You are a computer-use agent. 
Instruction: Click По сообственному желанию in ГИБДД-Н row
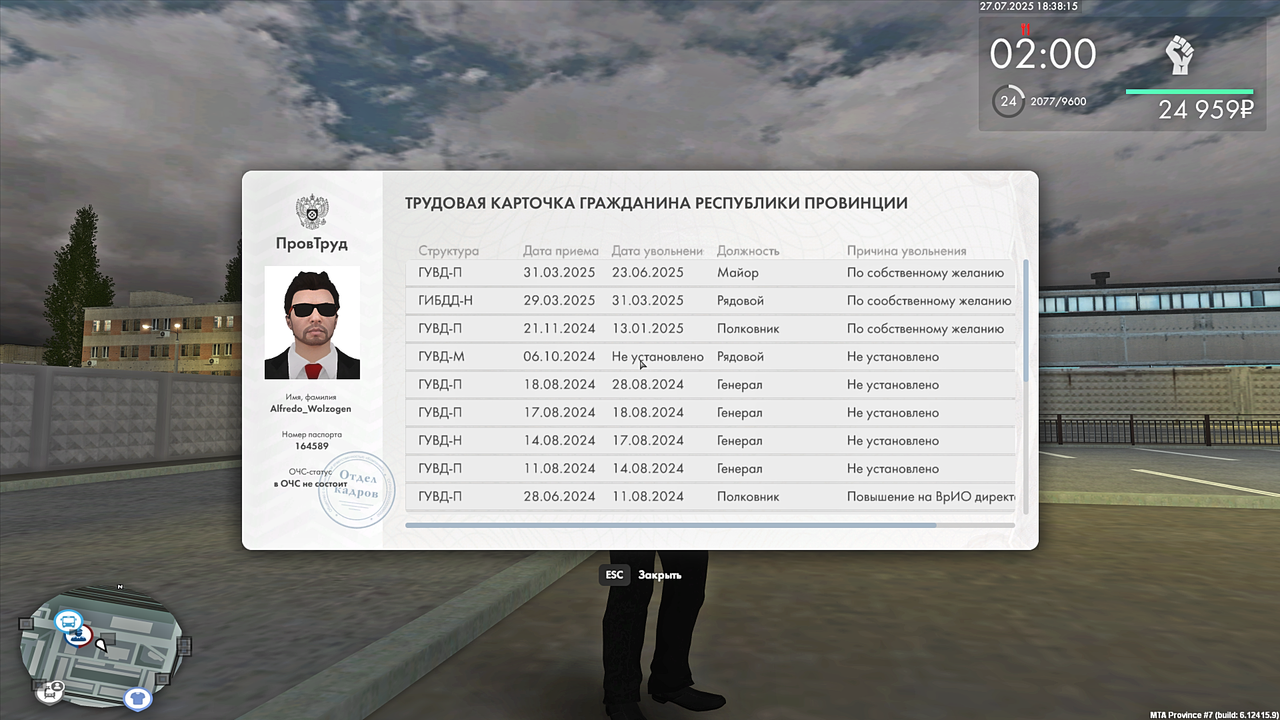click(x=929, y=301)
